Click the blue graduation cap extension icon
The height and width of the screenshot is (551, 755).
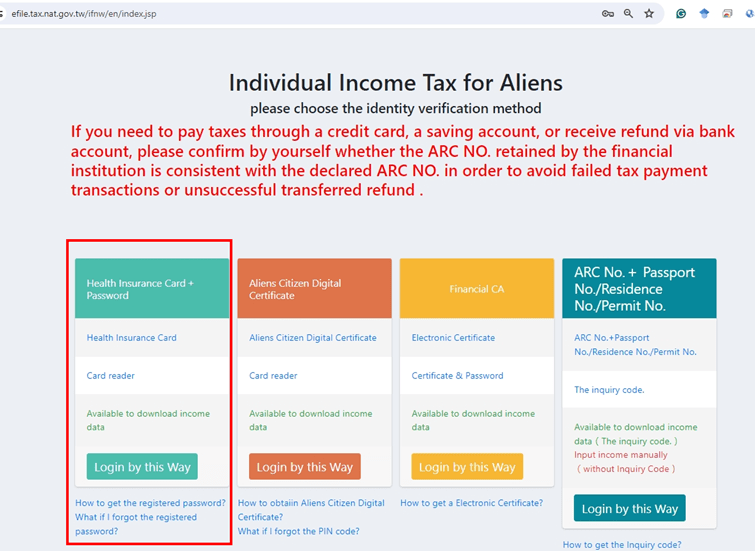pyautogui.click(x=705, y=14)
